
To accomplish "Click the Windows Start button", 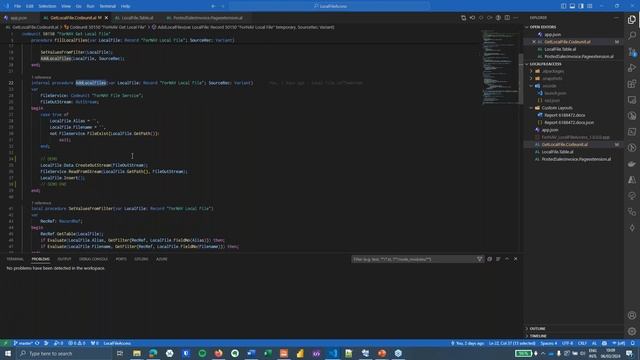I will [8, 353].
